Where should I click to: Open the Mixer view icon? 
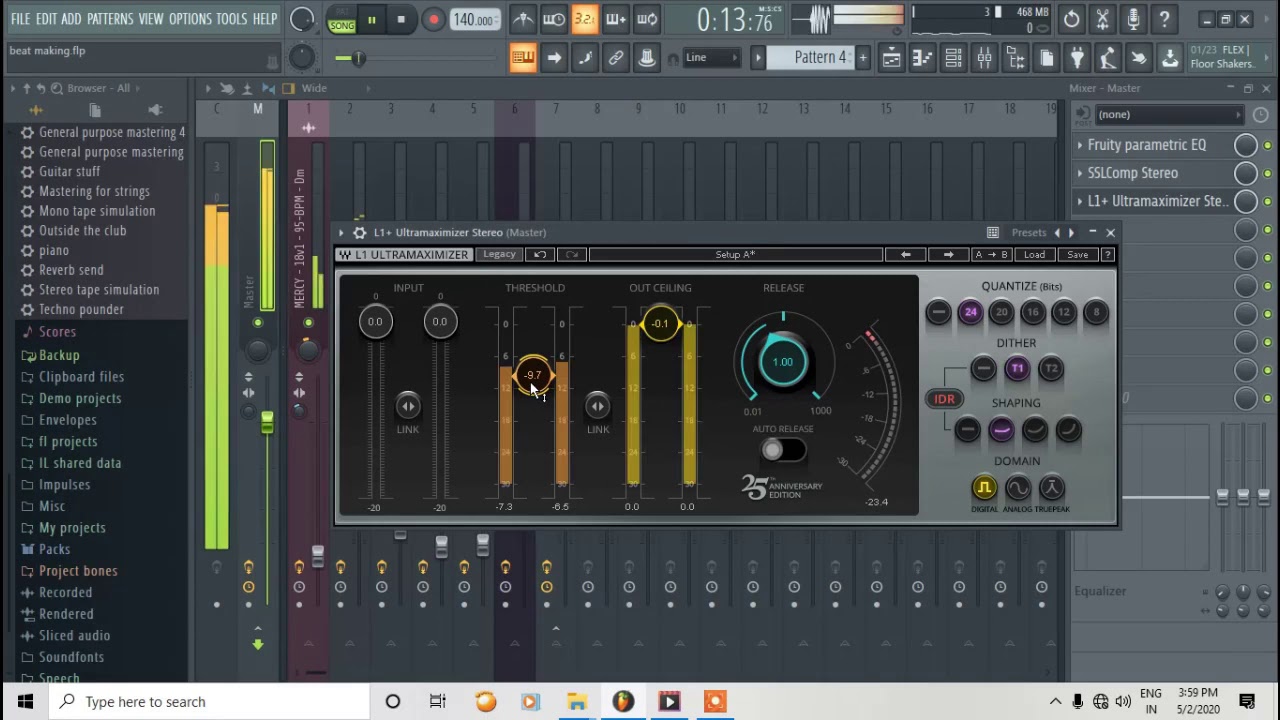click(x=984, y=58)
